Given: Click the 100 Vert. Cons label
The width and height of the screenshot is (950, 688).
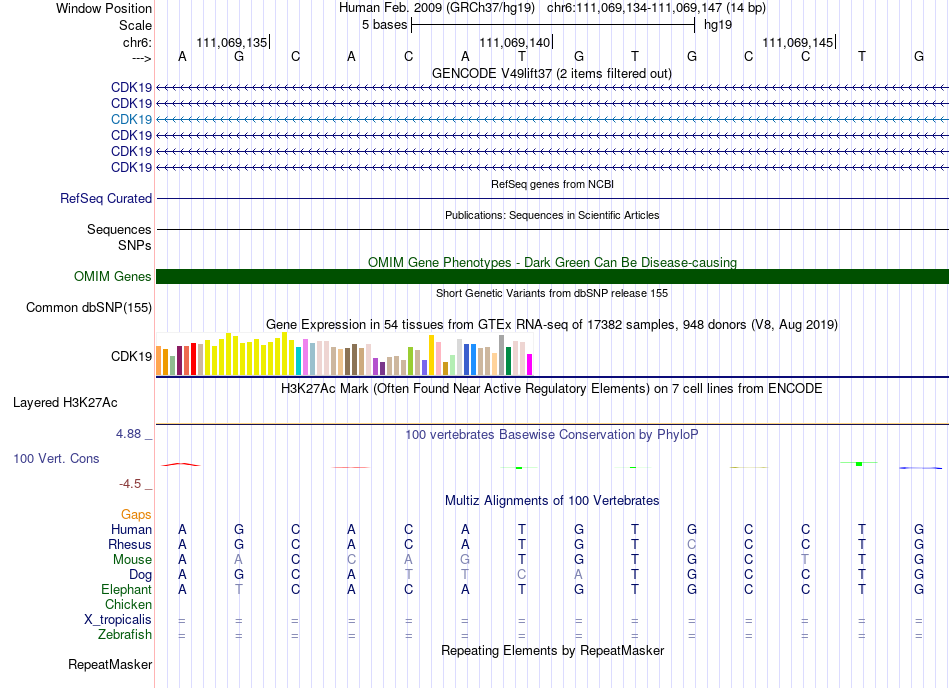Looking at the screenshot, I should click(56, 459).
